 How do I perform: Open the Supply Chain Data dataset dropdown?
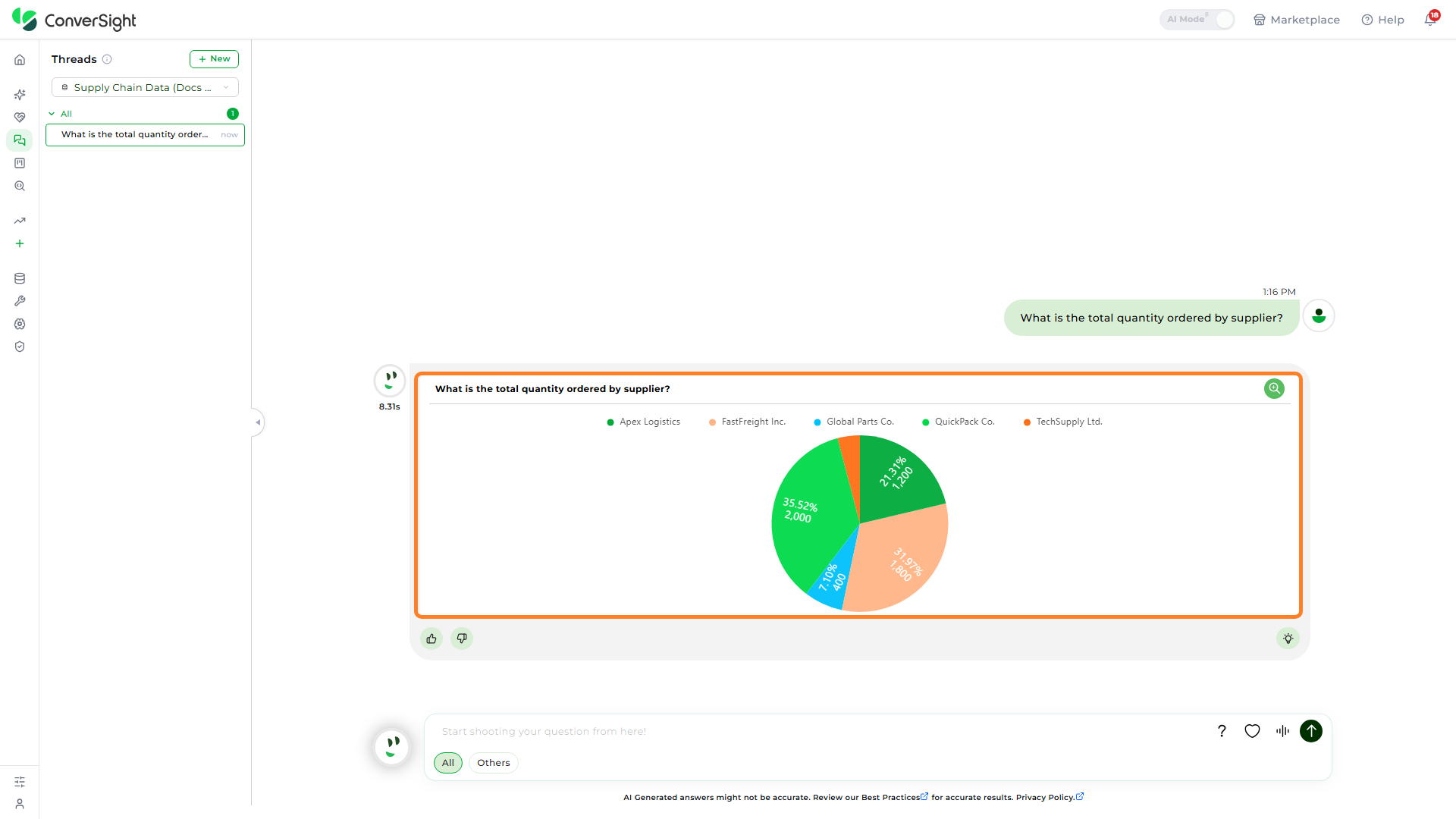[x=145, y=87]
